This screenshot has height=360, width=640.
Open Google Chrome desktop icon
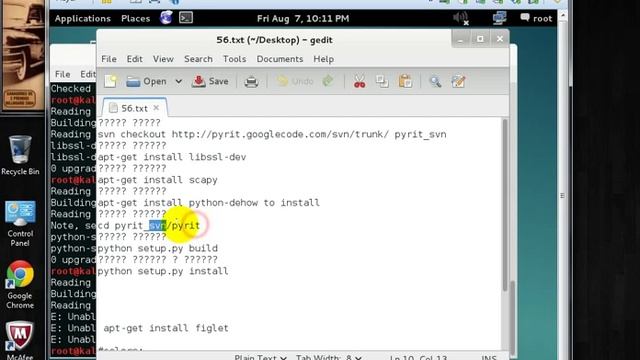point(20,285)
